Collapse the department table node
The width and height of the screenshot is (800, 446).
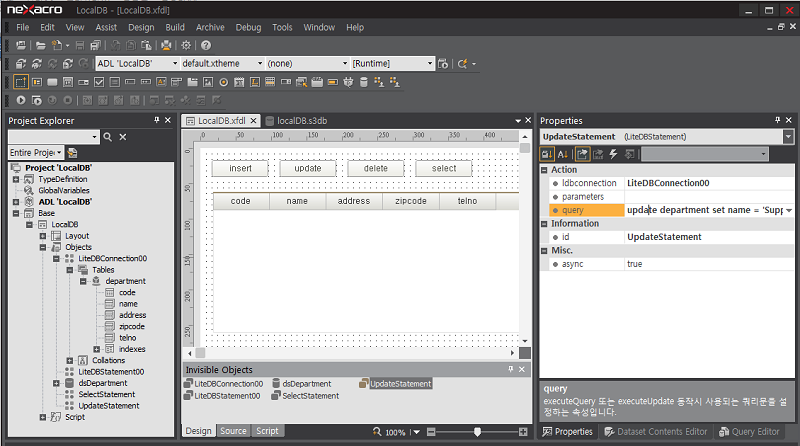83,281
